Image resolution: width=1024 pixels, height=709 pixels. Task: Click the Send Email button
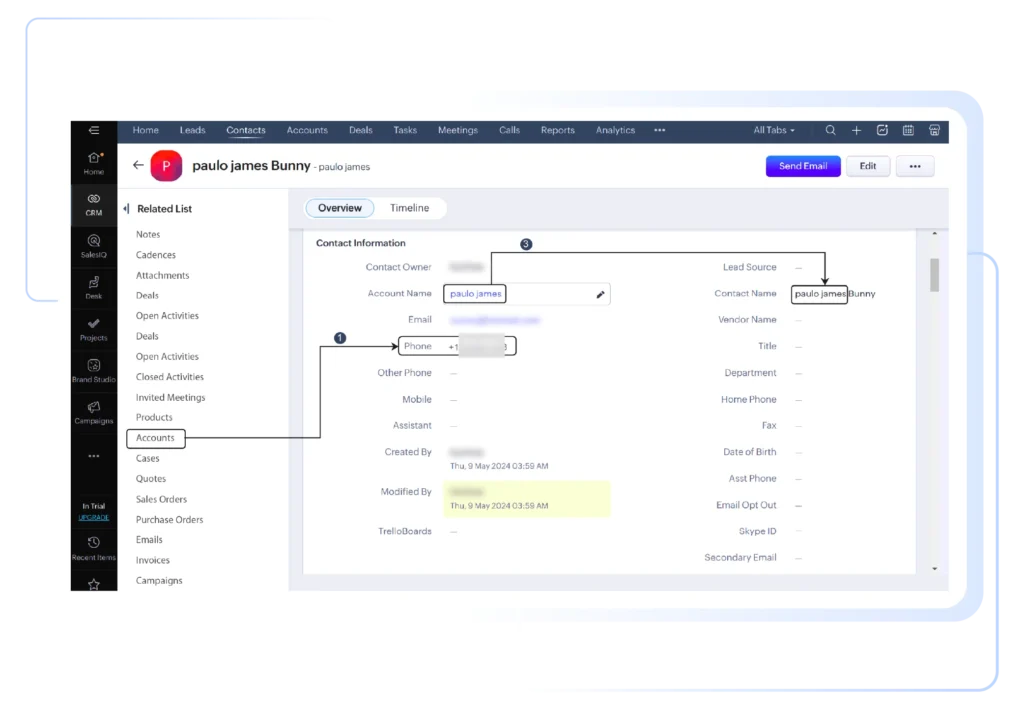coord(803,166)
